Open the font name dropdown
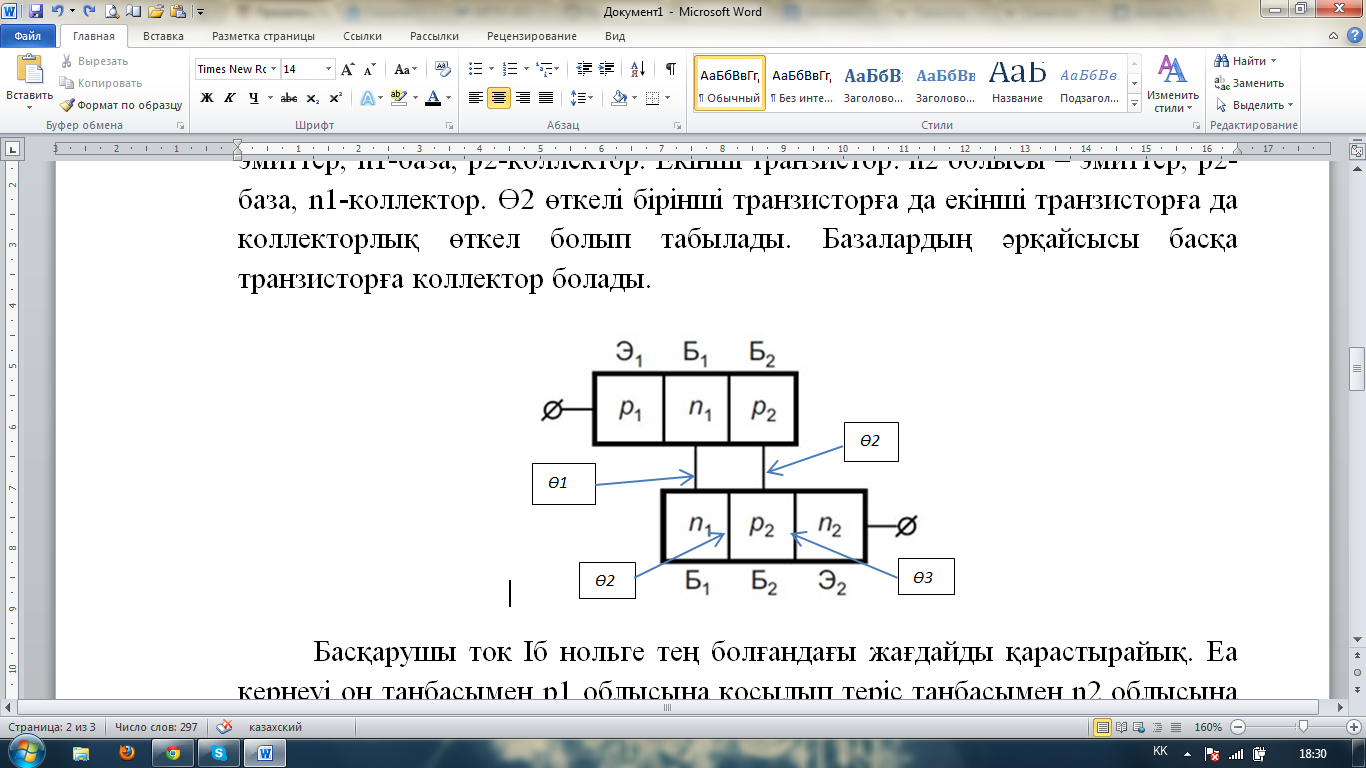The width and height of the screenshot is (1366, 768). [273, 69]
